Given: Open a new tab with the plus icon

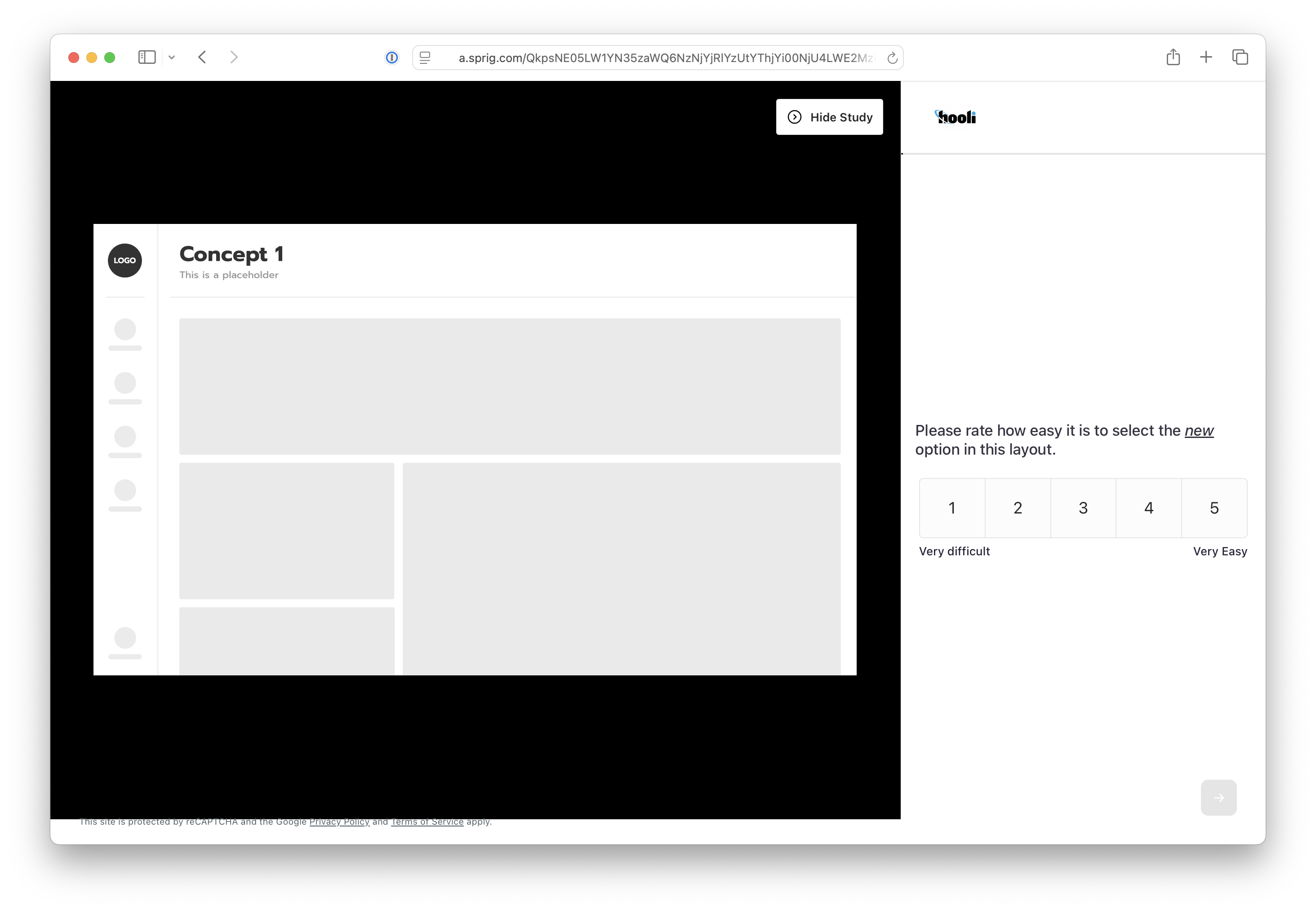Looking at the screenshot, I should pos(1206,57).
